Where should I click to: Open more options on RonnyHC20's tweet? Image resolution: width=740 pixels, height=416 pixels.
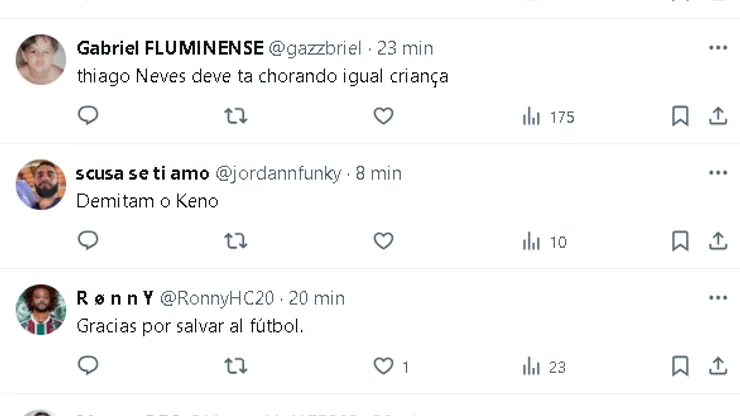pos(718,298)
